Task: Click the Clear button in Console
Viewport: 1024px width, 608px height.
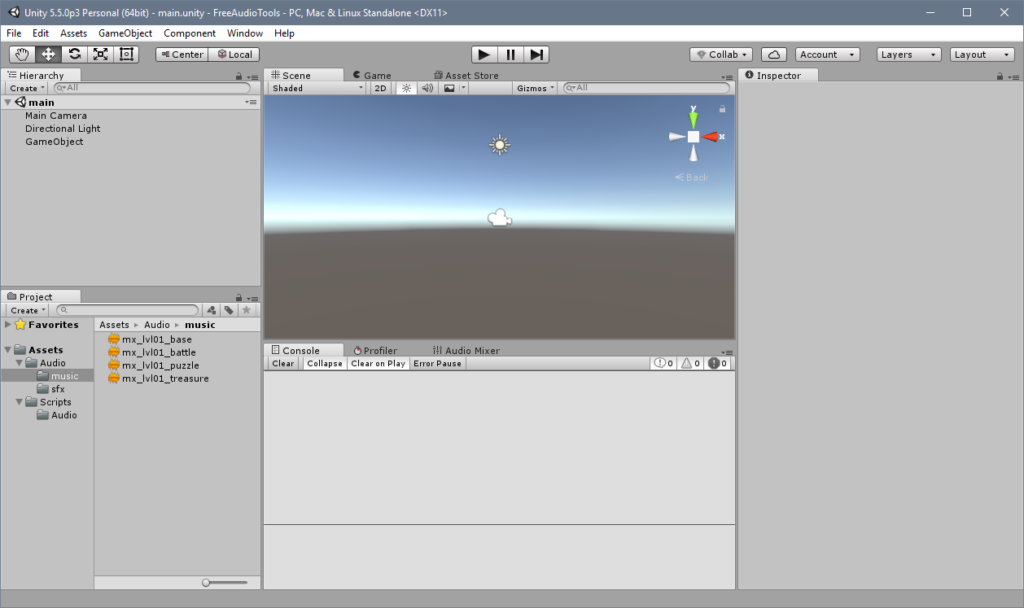Action: click(x=283, y=363)
